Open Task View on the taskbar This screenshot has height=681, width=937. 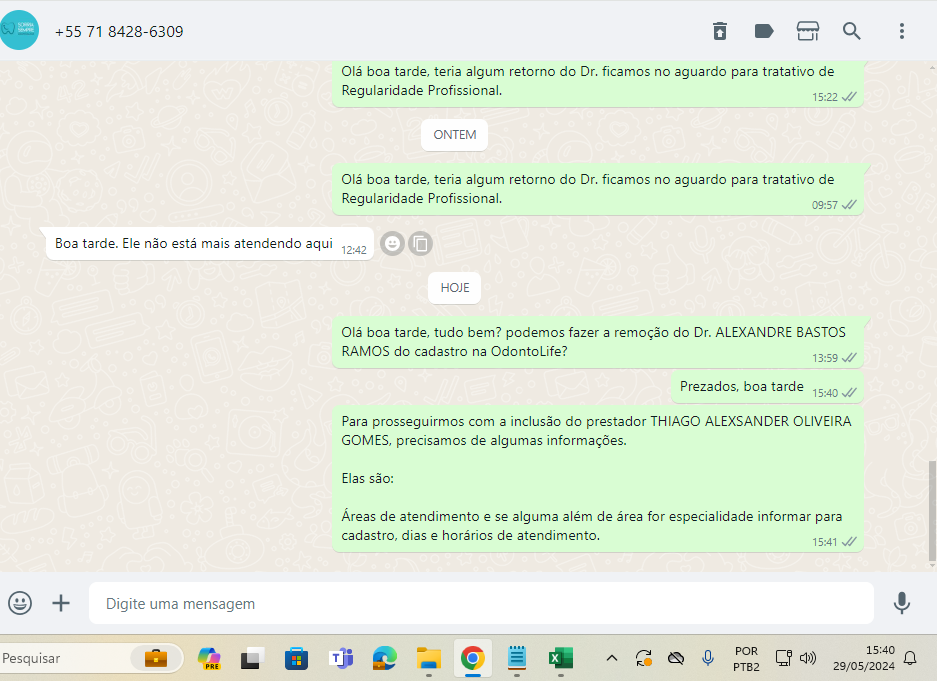coord(253,658)
